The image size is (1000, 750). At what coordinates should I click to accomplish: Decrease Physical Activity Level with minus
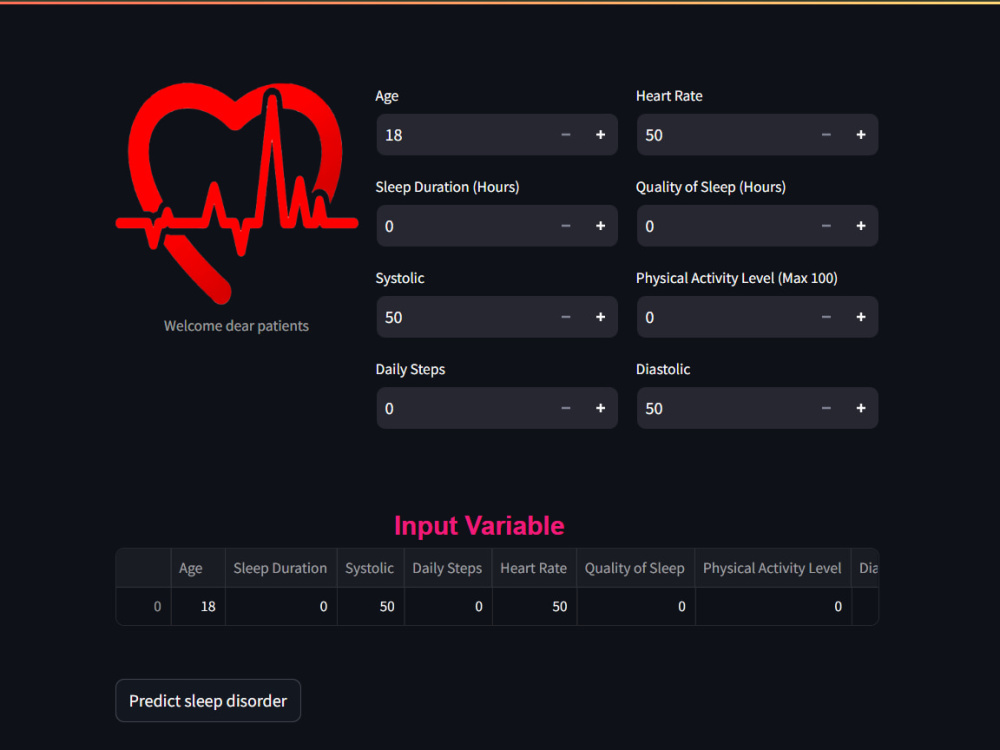826,317
